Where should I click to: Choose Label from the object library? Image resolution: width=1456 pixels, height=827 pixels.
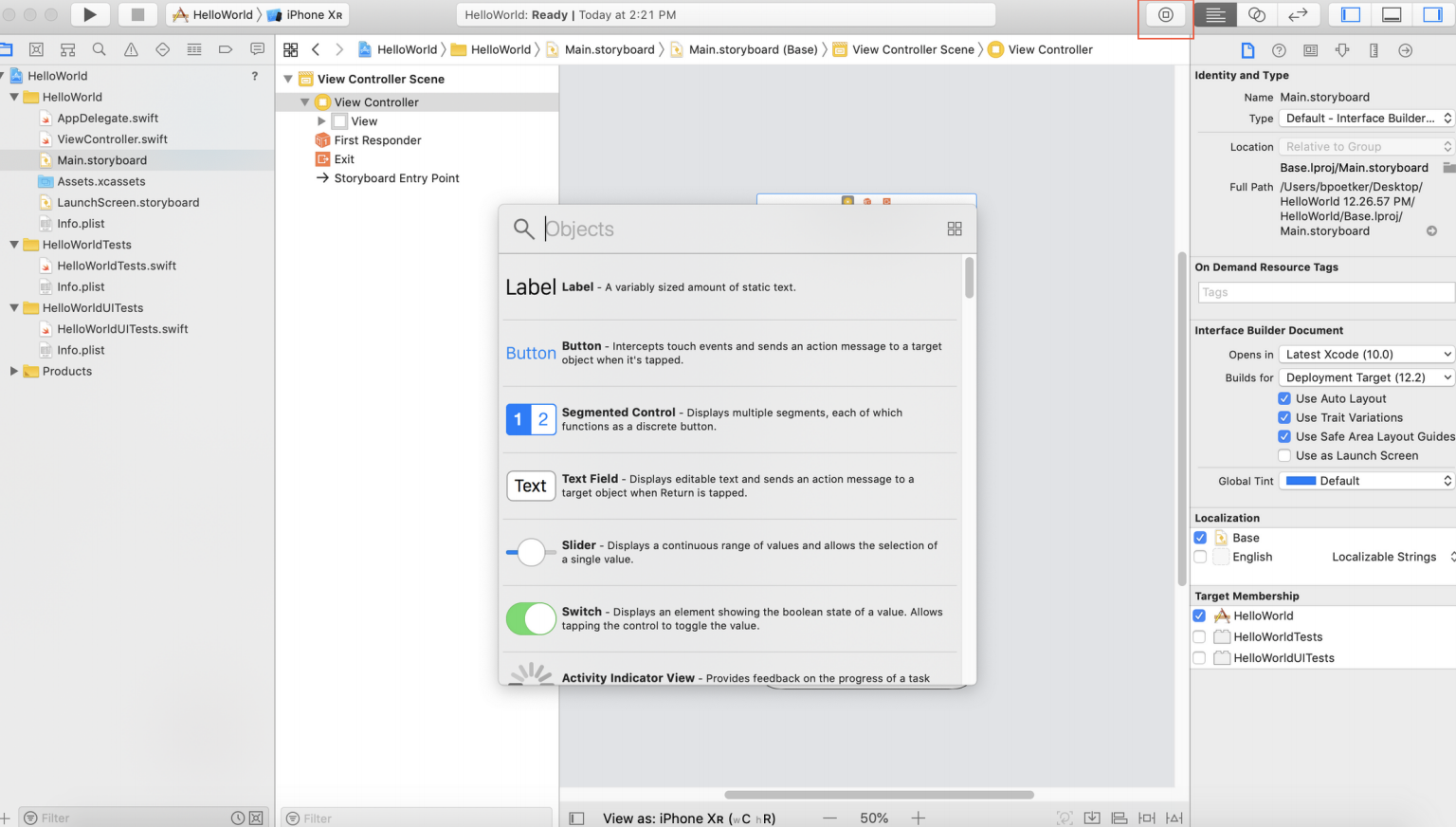pos(730,286)
